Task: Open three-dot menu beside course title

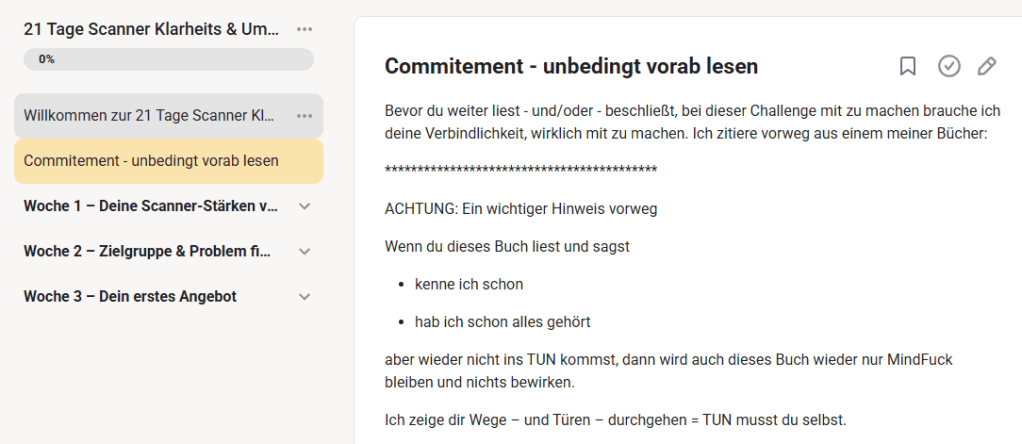Action: pos(305,29)
